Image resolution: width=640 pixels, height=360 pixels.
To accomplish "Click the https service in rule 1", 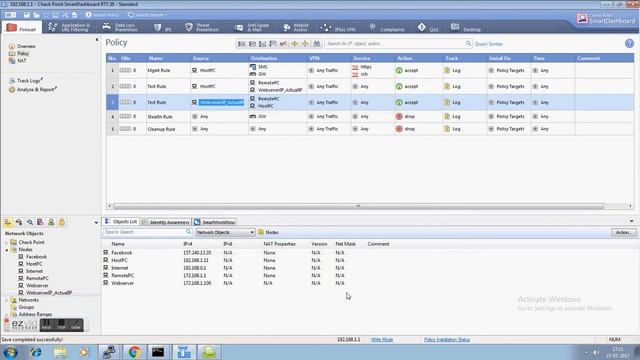I will 362,67.
